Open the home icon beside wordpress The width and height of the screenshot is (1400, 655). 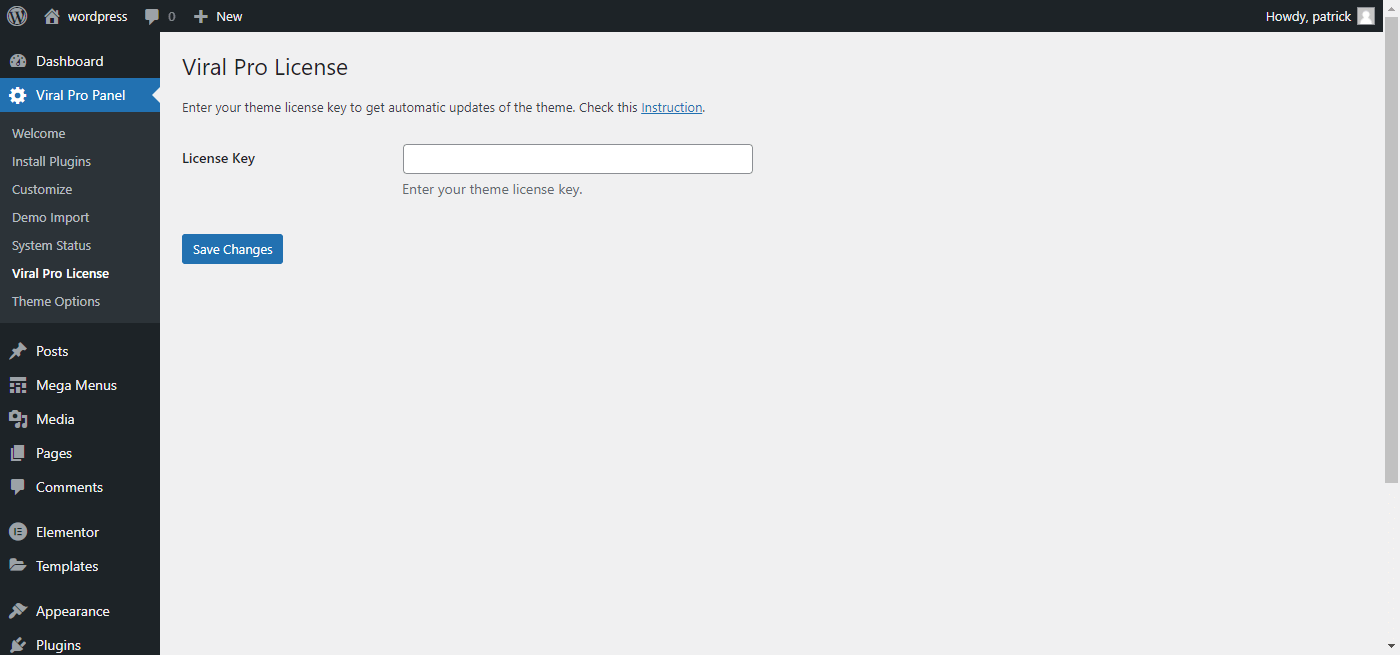click(52, 16)
